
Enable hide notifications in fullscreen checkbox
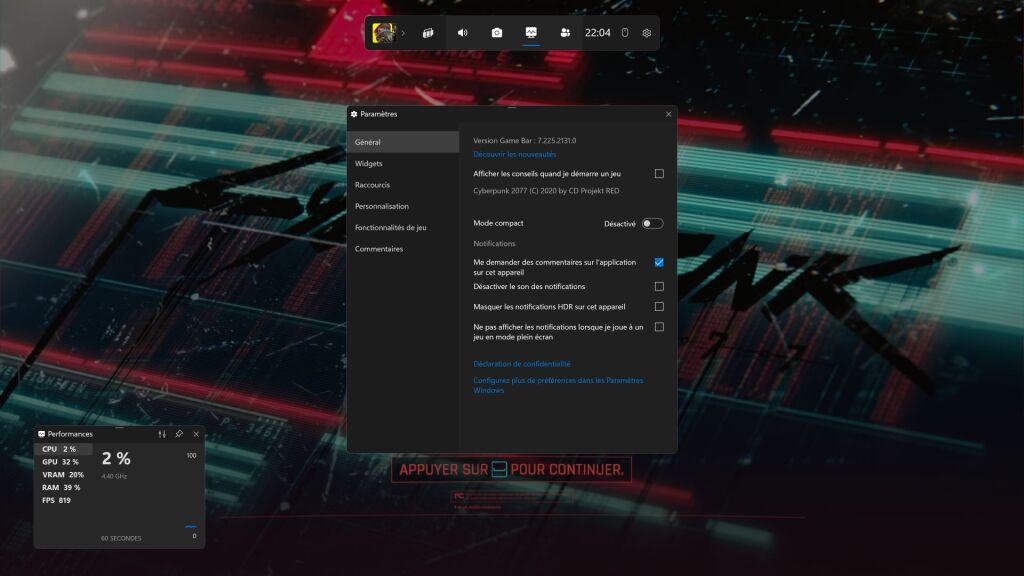[x=659, y=327]
